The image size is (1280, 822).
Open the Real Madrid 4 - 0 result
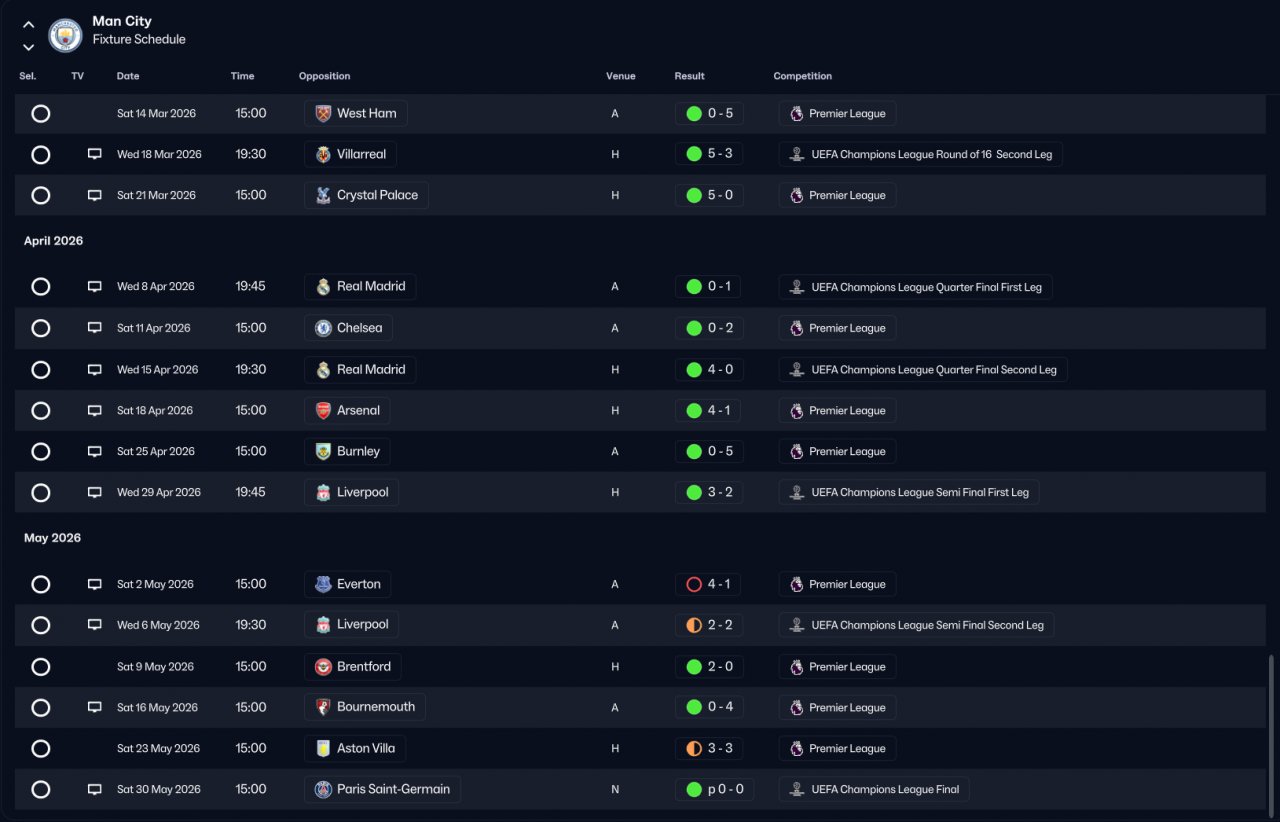click(709, 369)
